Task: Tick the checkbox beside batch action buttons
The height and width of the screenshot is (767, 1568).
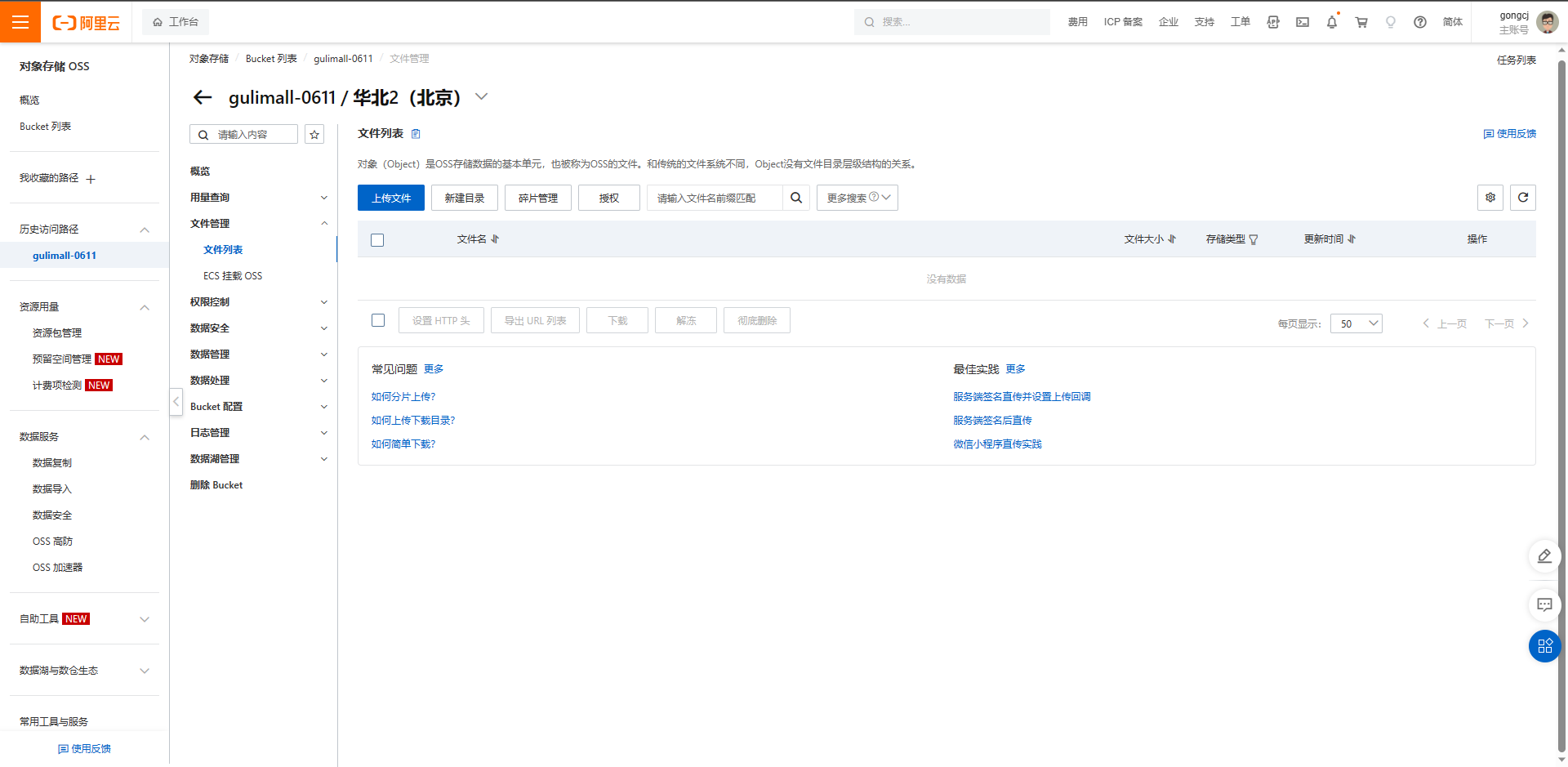Action: pos(377,320)
